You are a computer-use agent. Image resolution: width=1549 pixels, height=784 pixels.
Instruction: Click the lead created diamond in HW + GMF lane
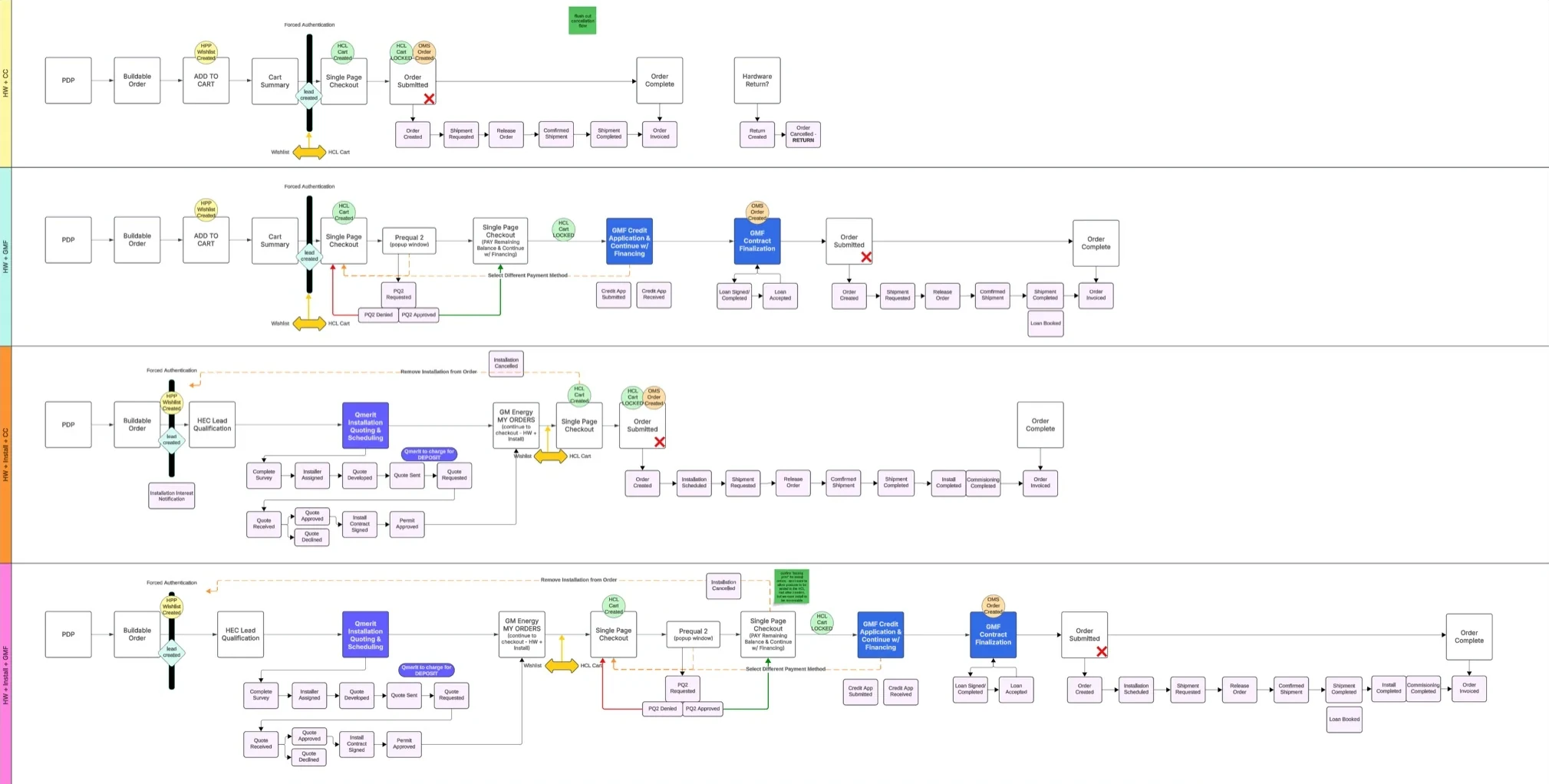coord(309,255)
